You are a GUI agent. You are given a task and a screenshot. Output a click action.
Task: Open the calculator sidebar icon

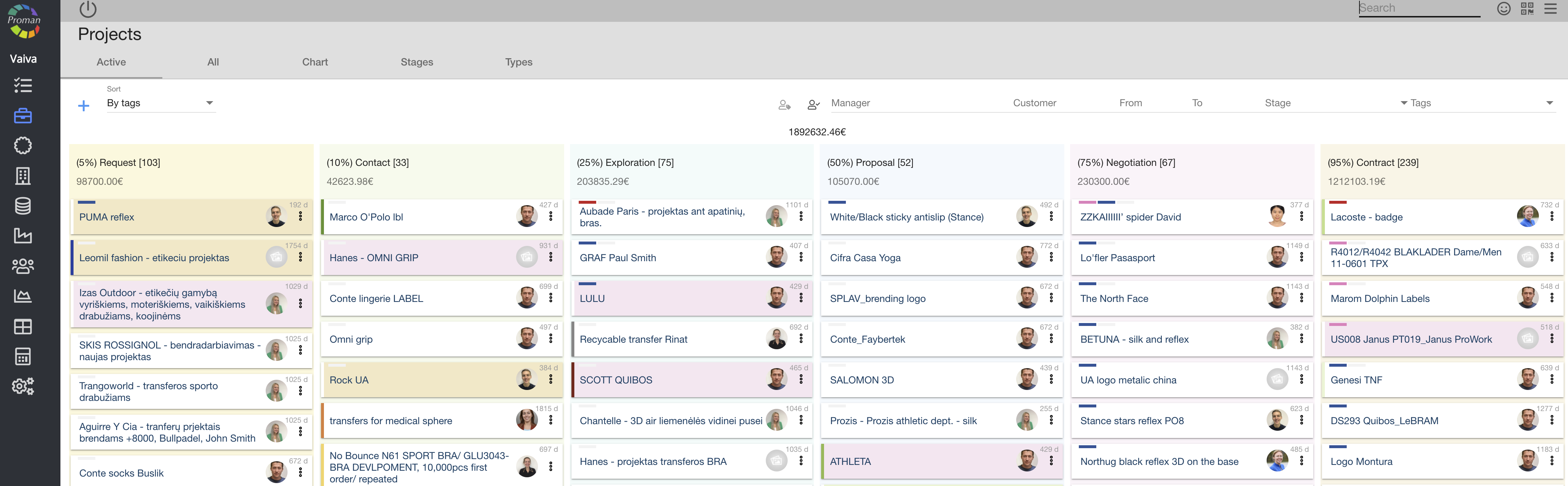click(x=23, y=356)
